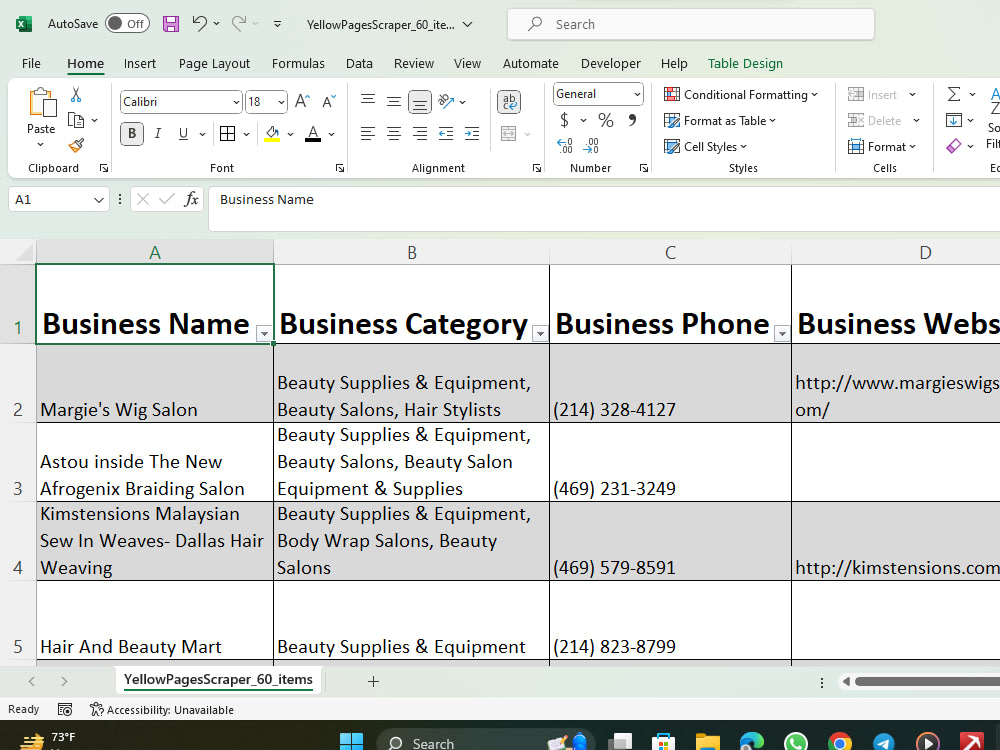The image size is (1000, 750).
Task: Top align the cell contents
Action: pos(367,101)
